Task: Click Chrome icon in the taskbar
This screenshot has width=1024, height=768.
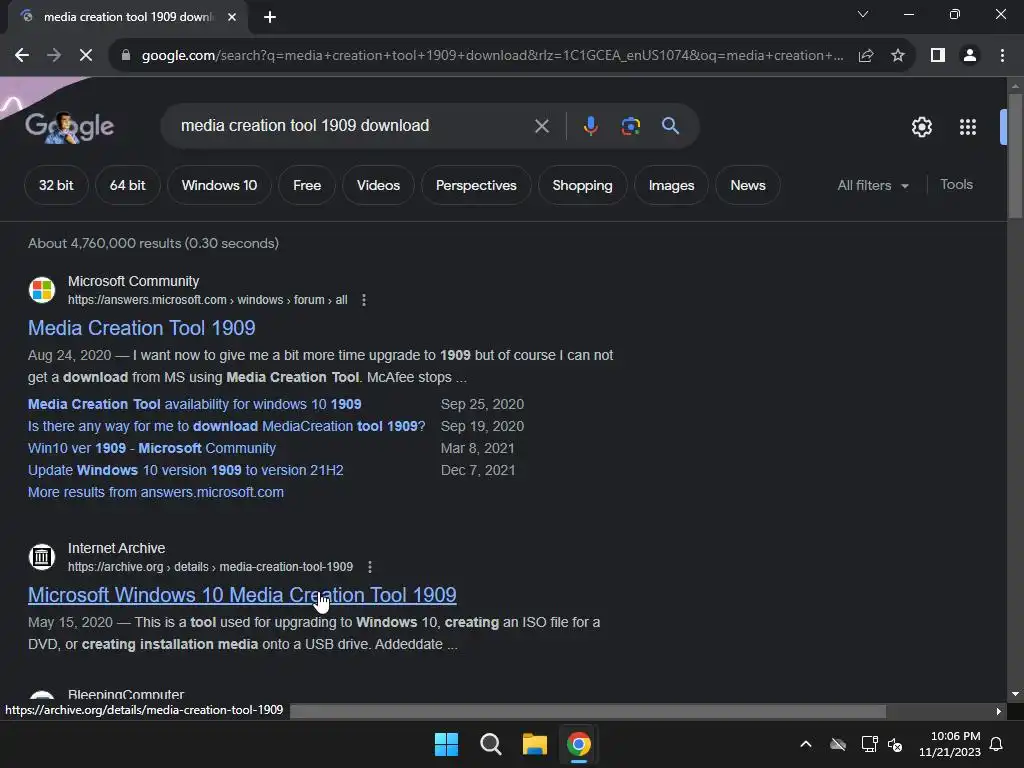Action: coord(579,744)
